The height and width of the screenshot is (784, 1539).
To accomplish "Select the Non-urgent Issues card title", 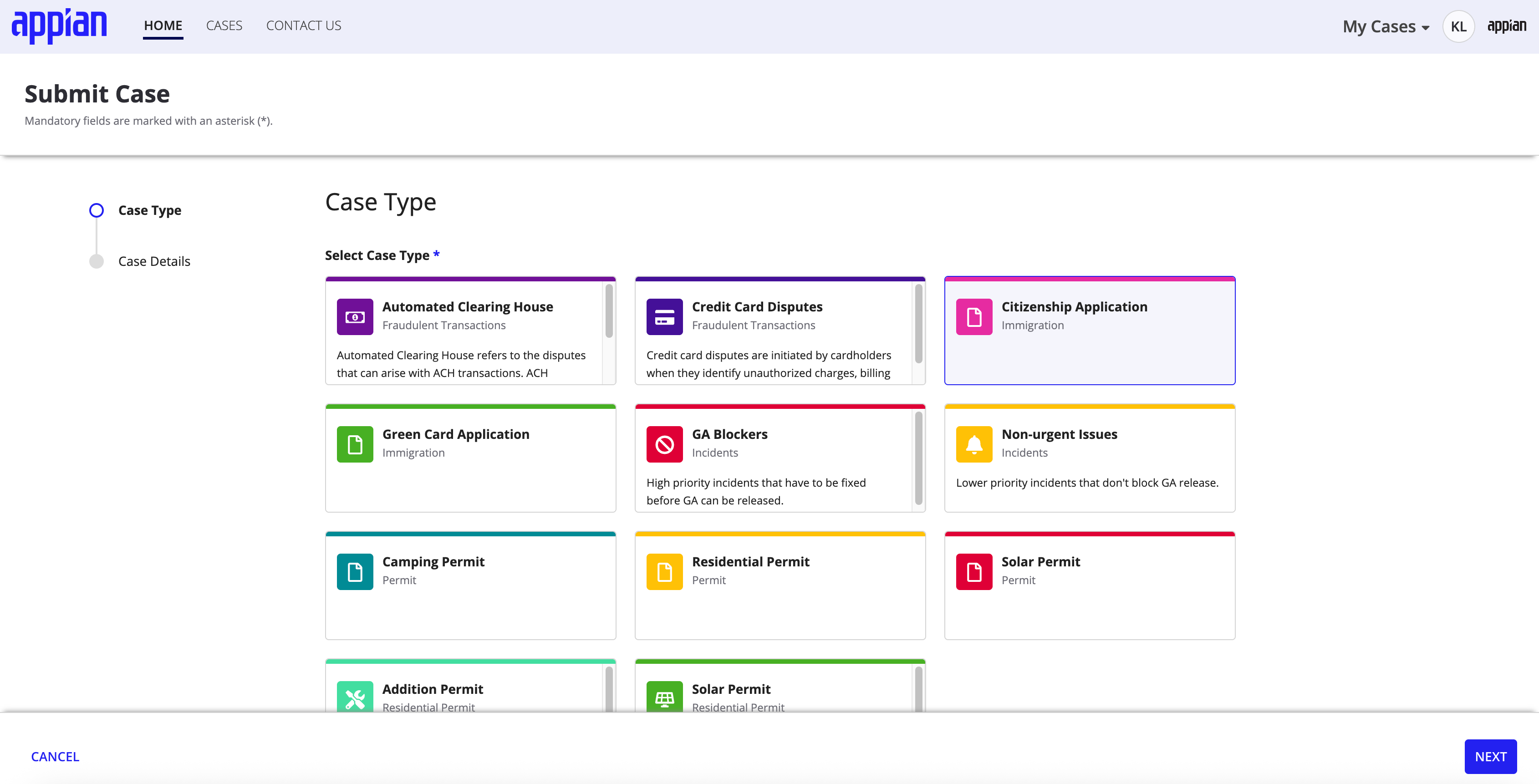I will click(x=1059, y=434).
